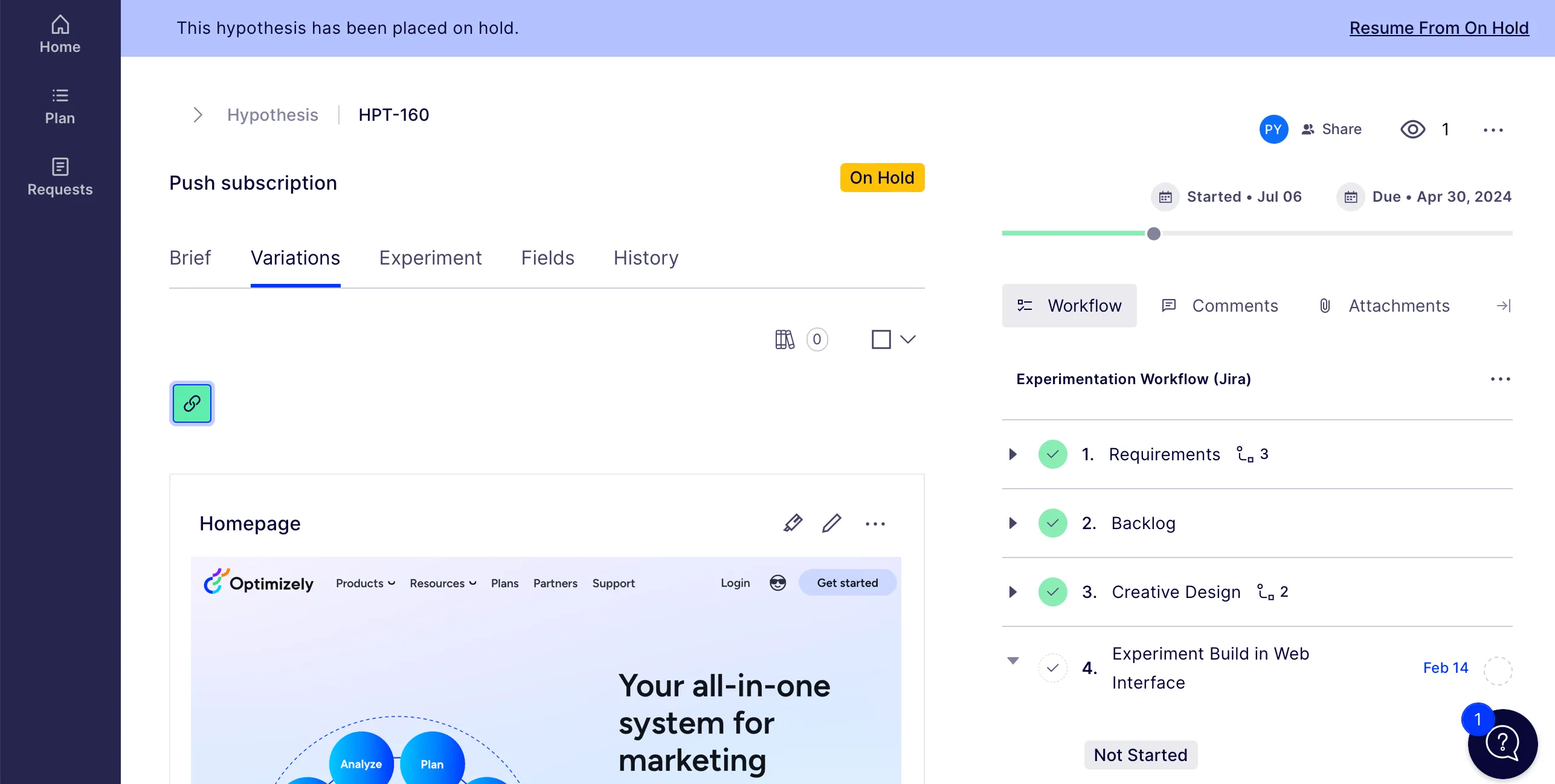Toggle Requirements step completion check
The height and width of the screenshot is (784, 1555).
(x=1052, y=454)
